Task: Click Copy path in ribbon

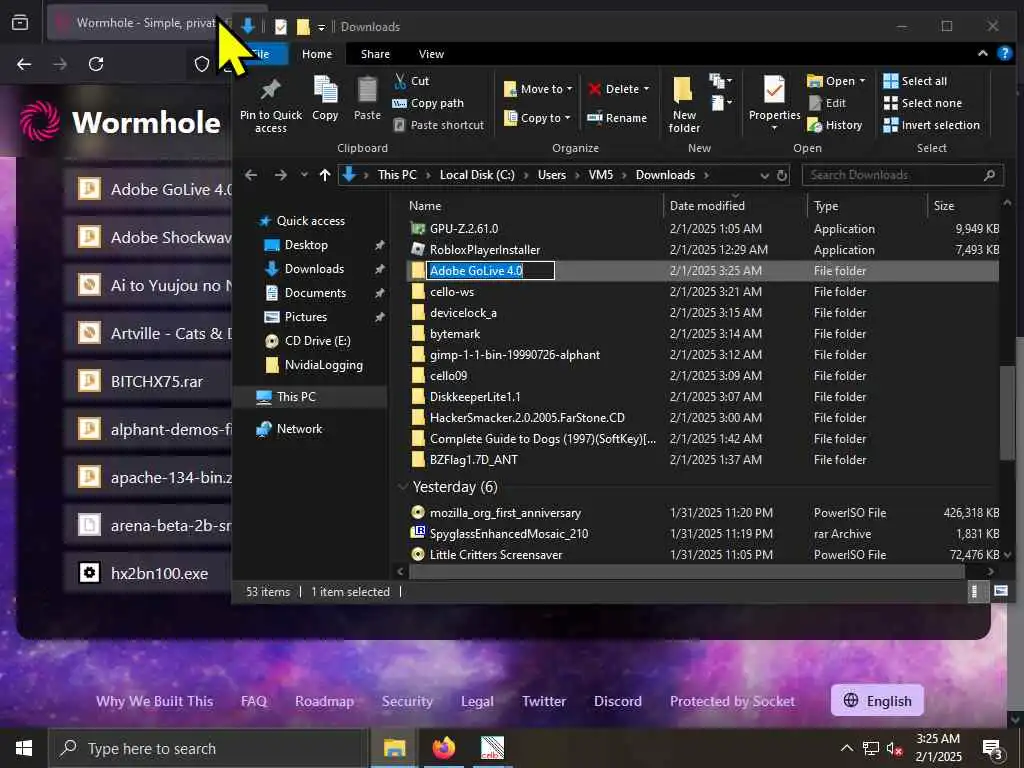Action: point(428,103)
